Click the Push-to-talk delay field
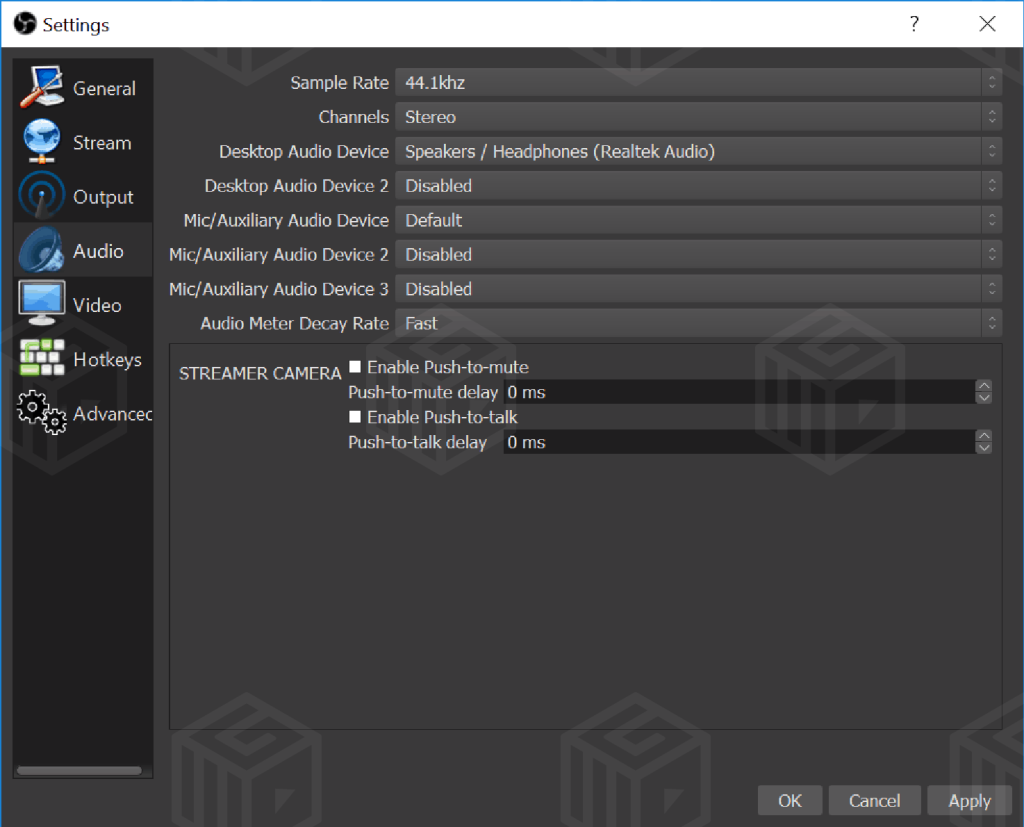This screenshot has width=1024, height=827. tap(739, 442)
